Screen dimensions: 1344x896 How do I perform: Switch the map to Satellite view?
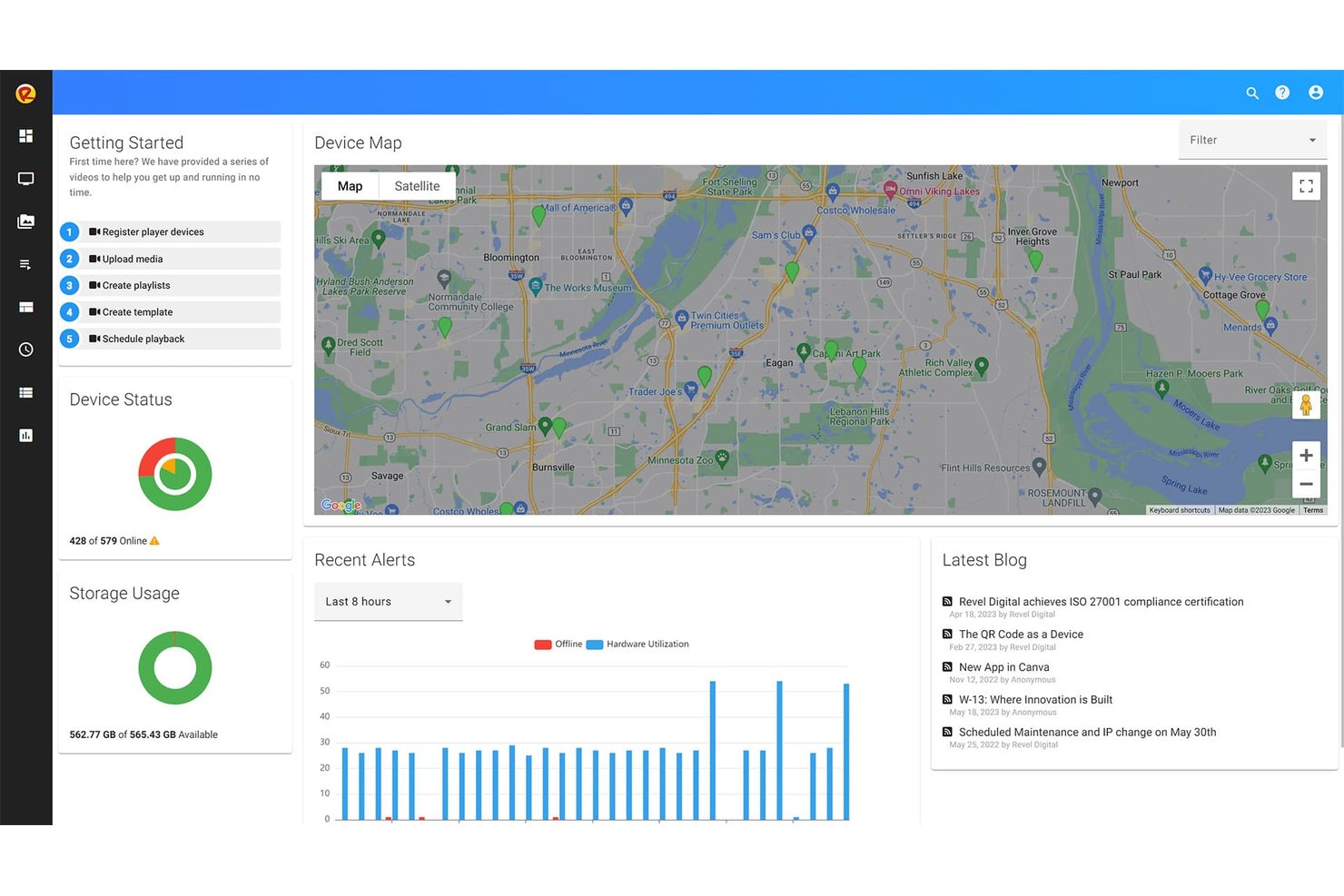pyautogui.click(x=417, y=186)
